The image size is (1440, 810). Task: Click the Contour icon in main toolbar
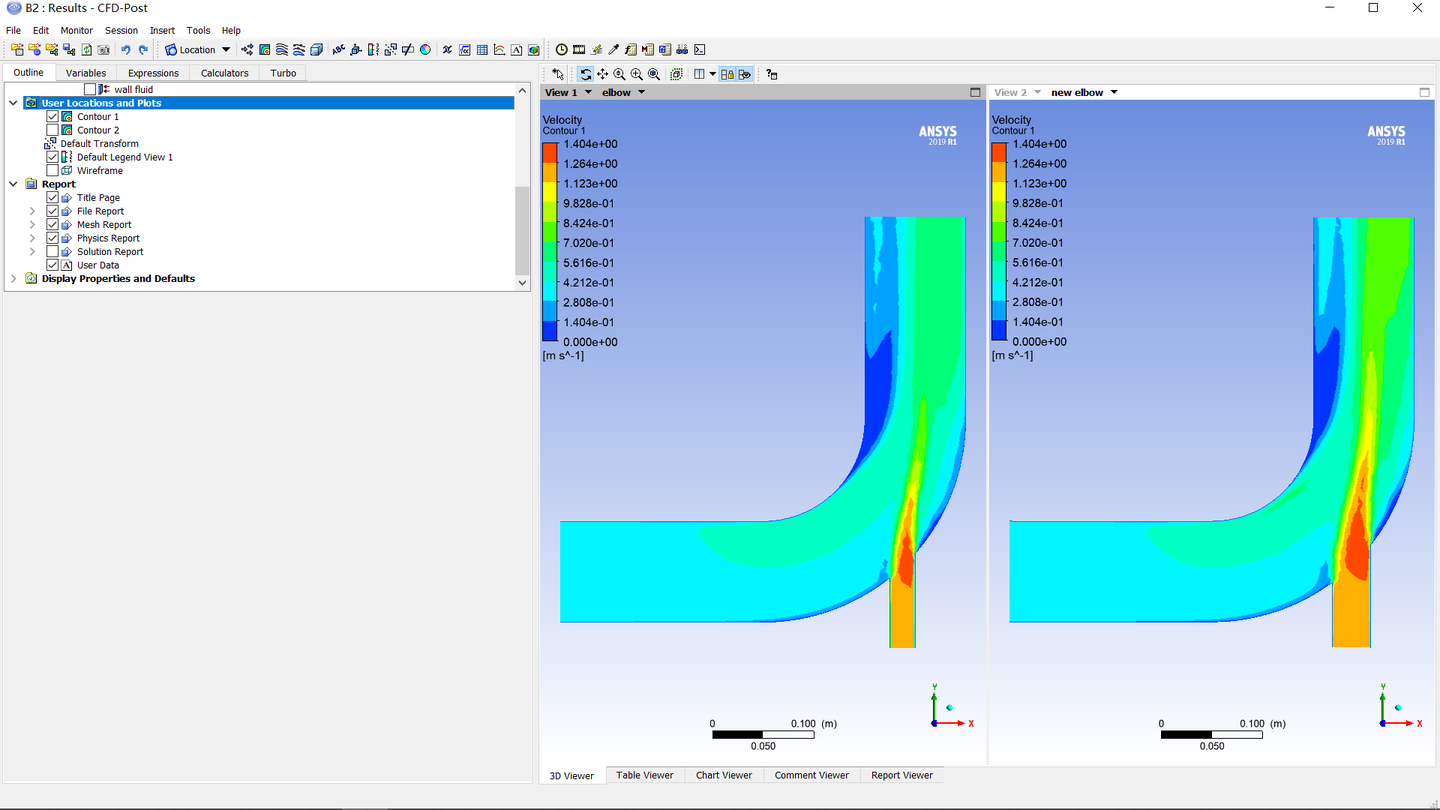click(264, 49)
